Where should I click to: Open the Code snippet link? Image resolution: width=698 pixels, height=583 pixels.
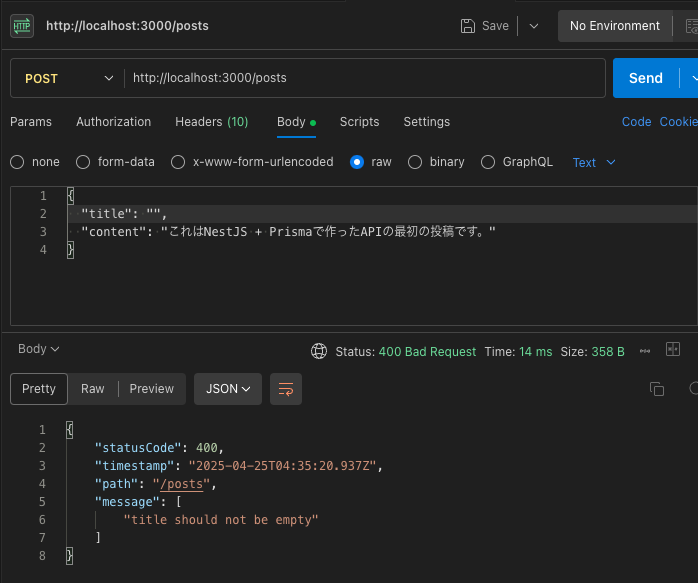click(636, 122)
